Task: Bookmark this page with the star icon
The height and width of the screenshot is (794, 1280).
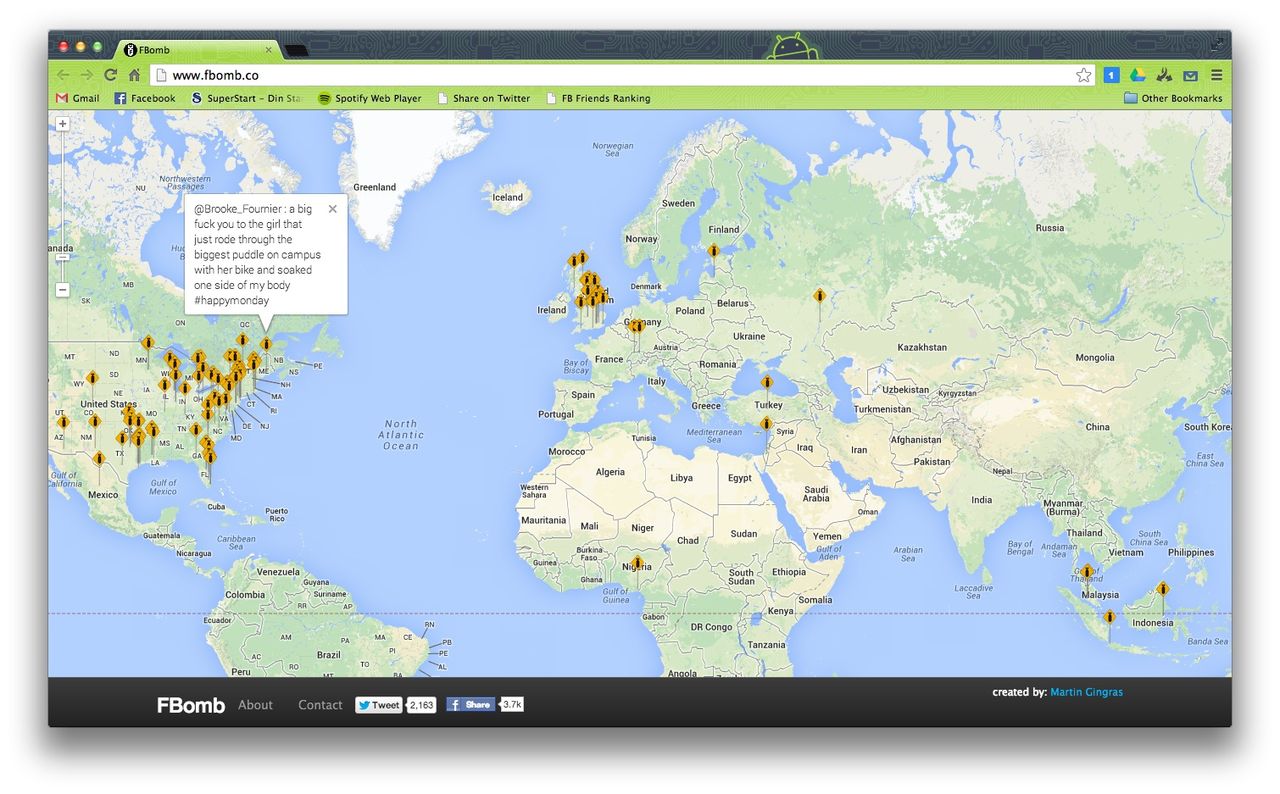Action: [x=1083, y=75]
